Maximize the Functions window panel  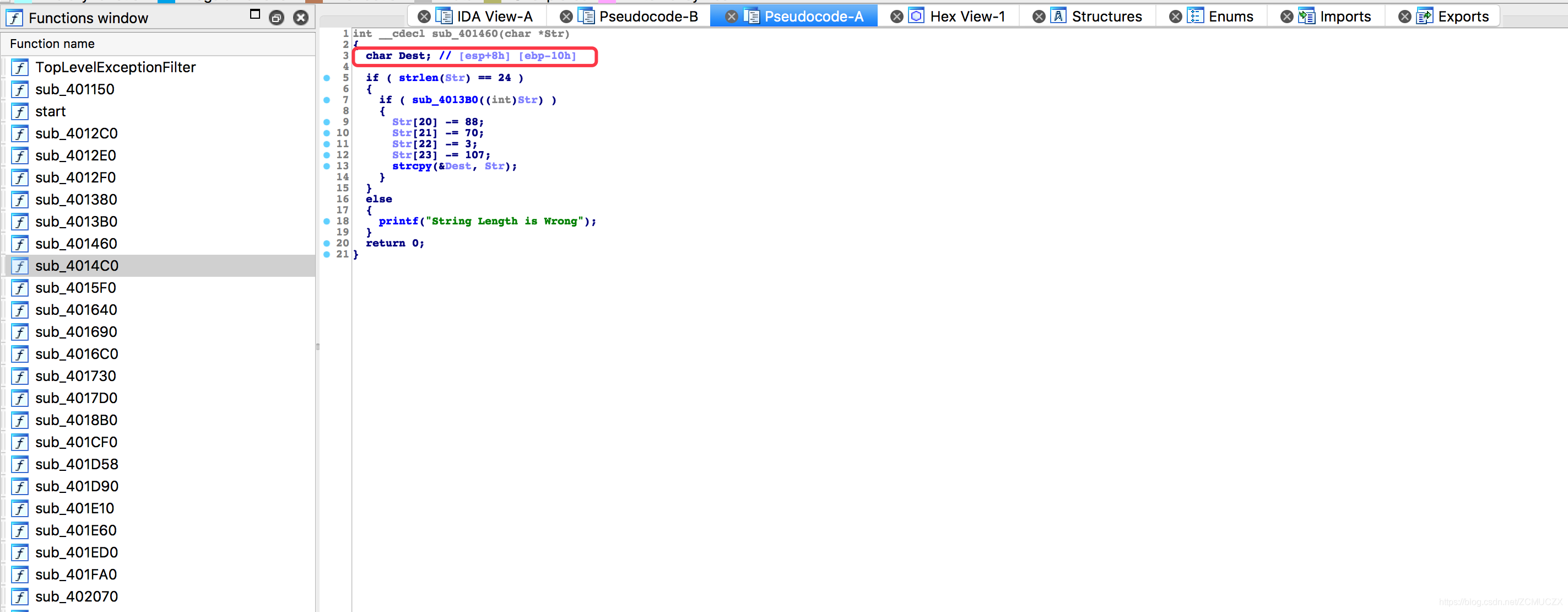click(x=255, y=14)
